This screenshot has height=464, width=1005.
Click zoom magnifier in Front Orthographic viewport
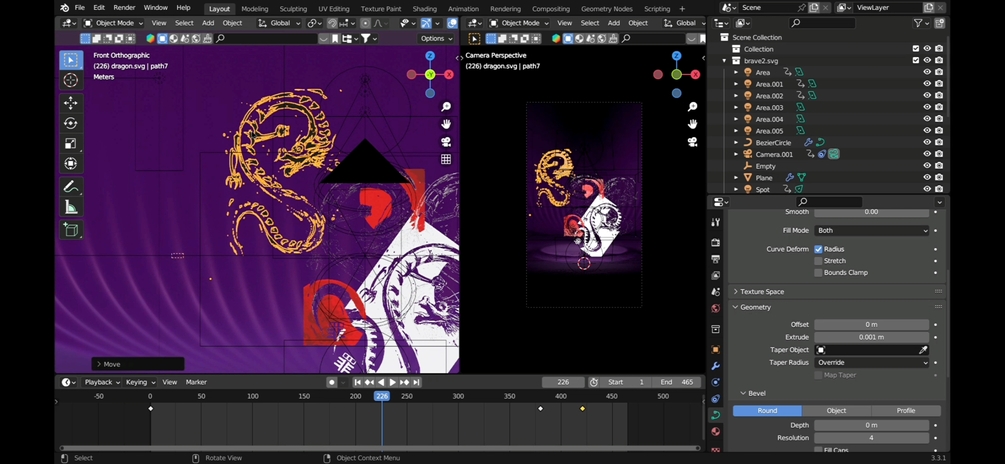[446, 107]
